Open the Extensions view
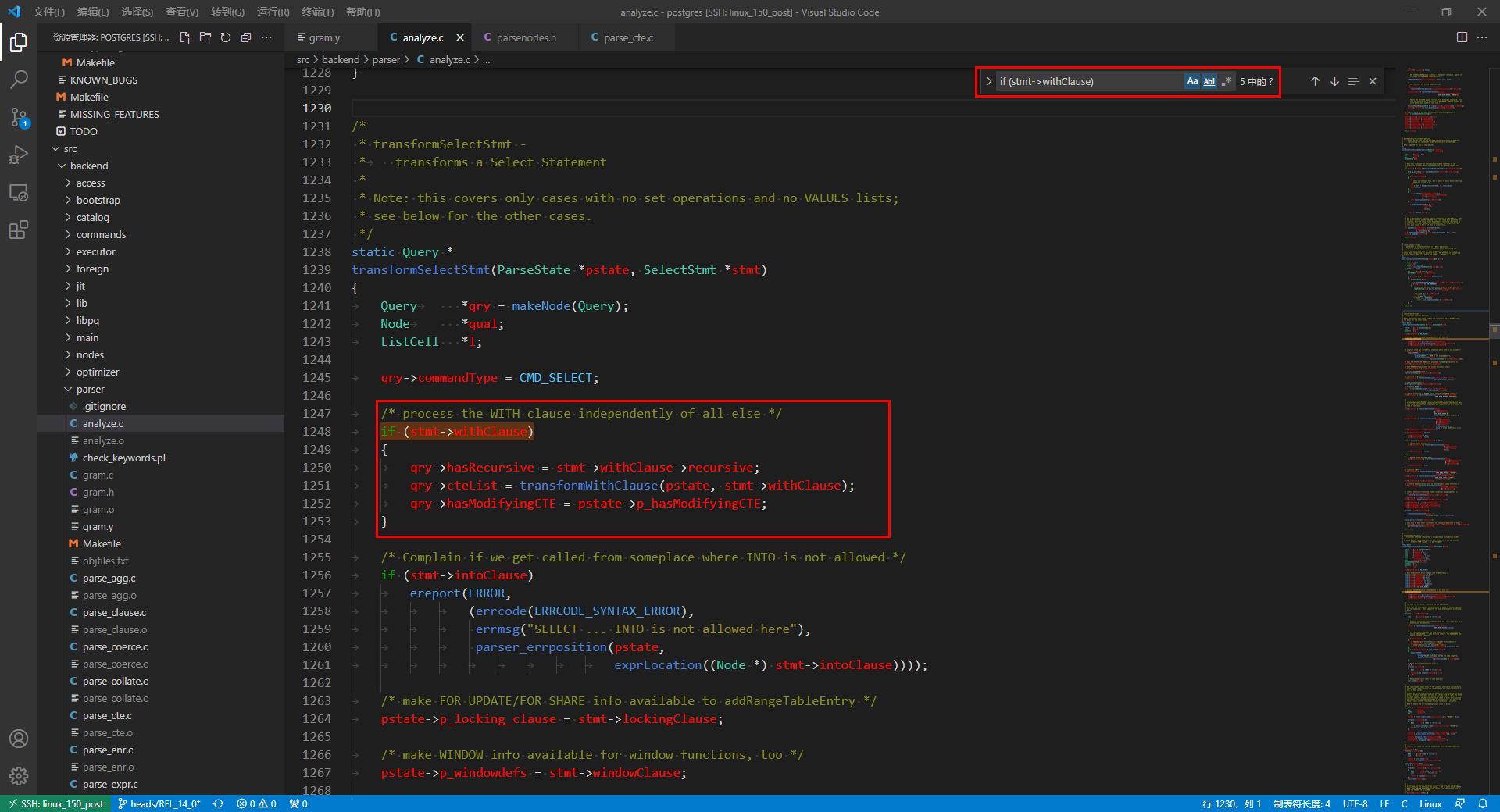Screen dimensions: 1500x812 (19, 230)
